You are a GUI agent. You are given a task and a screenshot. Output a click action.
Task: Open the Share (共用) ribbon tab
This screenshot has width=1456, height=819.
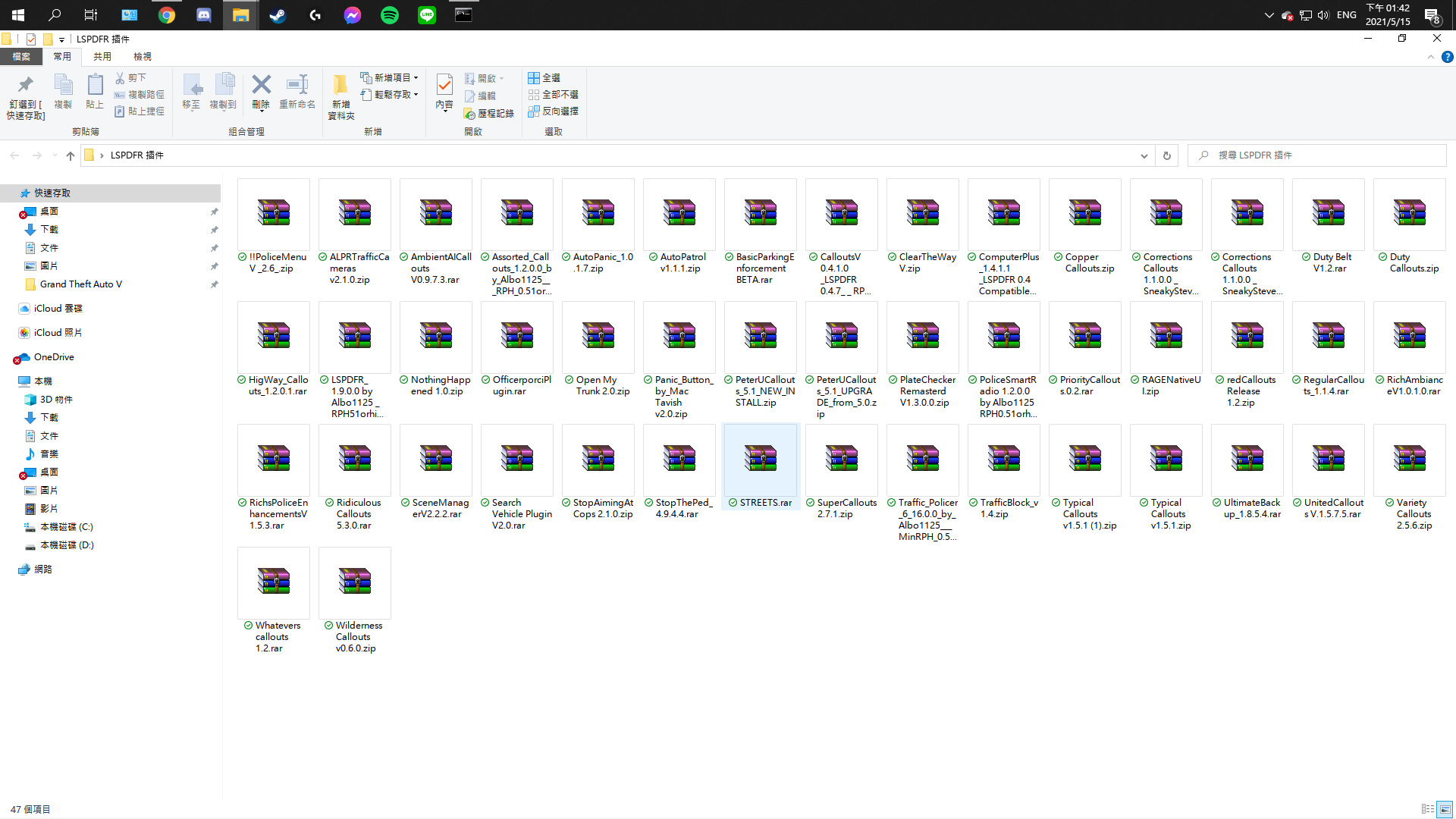coord(102,57)
